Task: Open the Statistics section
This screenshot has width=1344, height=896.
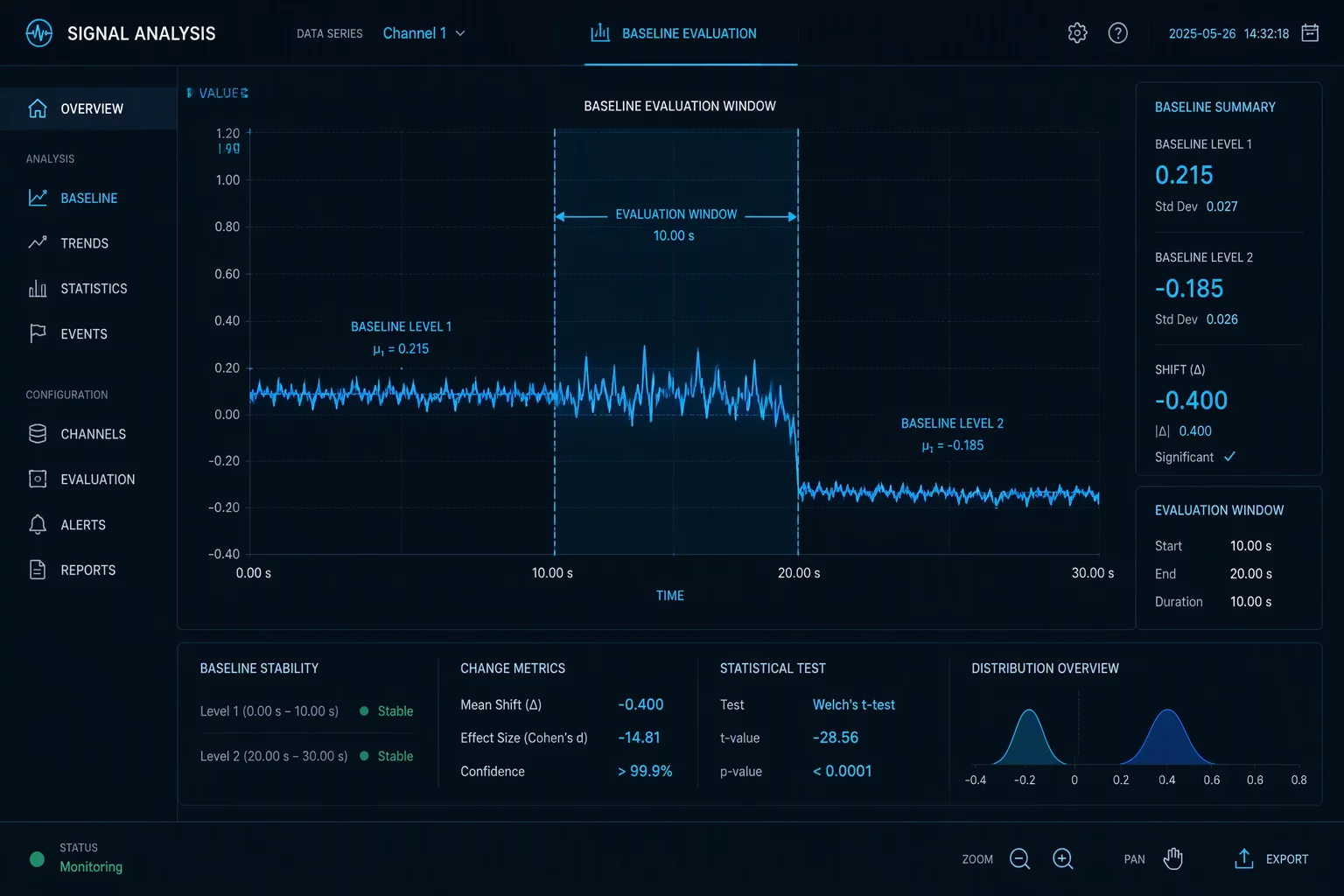Action: click(x=94, y=289)
